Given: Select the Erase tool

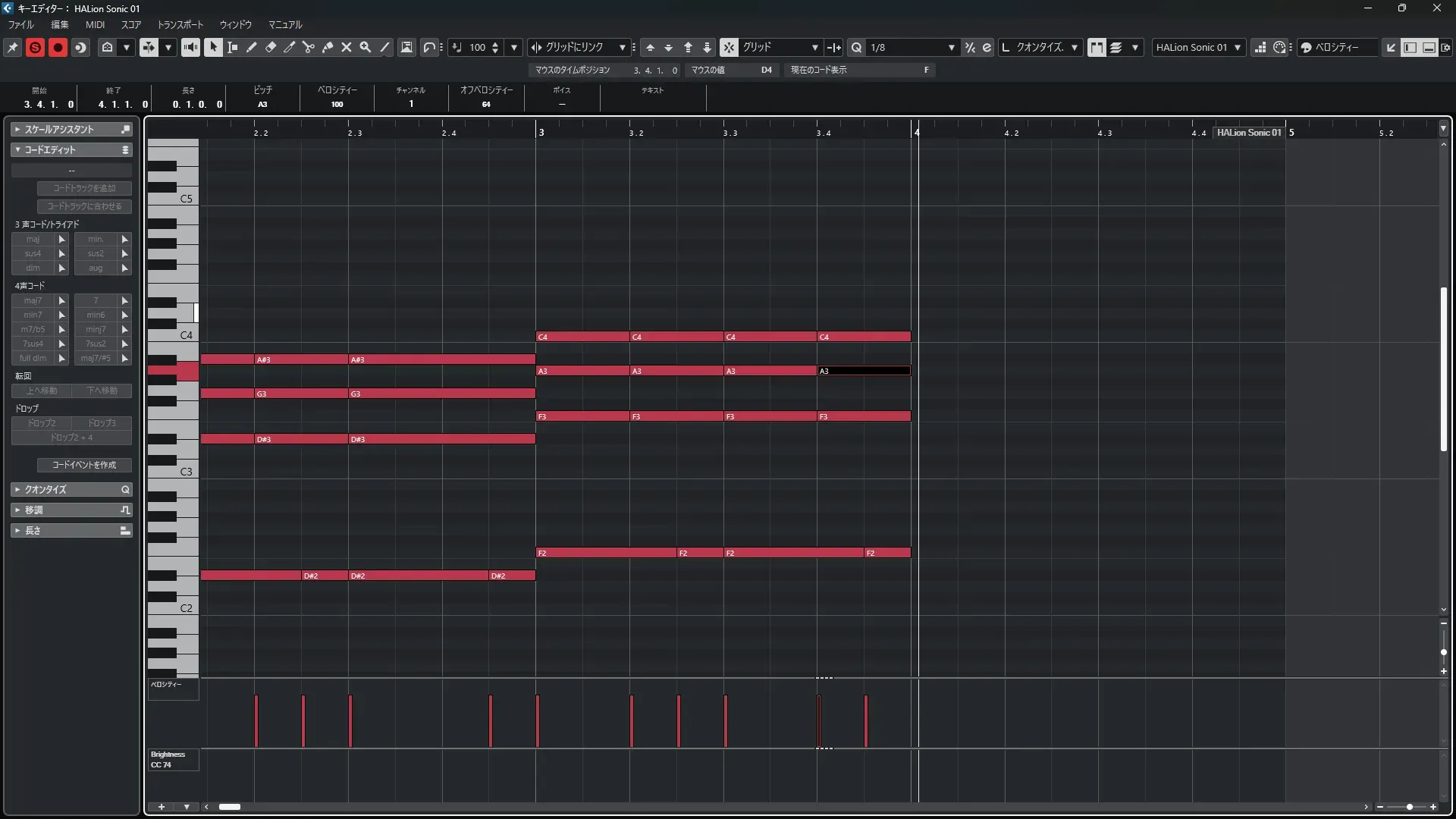Looking at the screenshot, I should (x=271, y=47).
